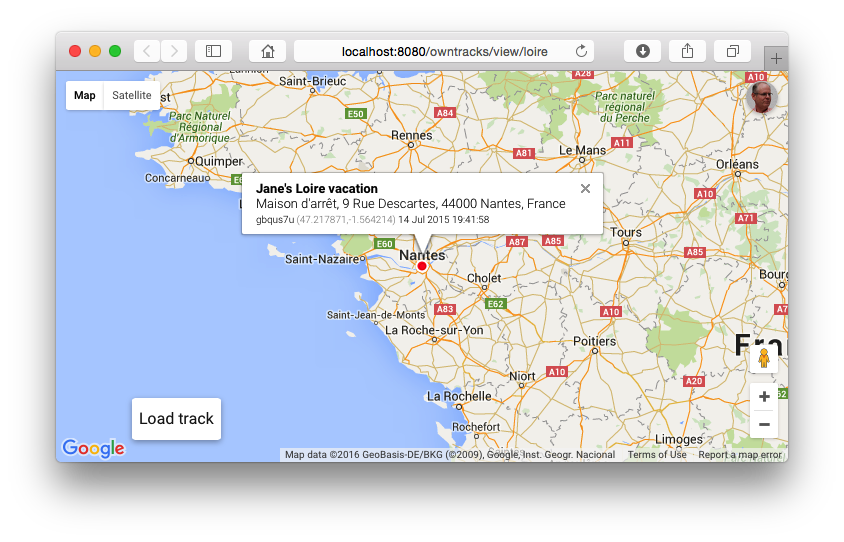Click the Saint-Jean-de-Monts label
This screenshot has width=844, height=542.
(x=376, y=315)
